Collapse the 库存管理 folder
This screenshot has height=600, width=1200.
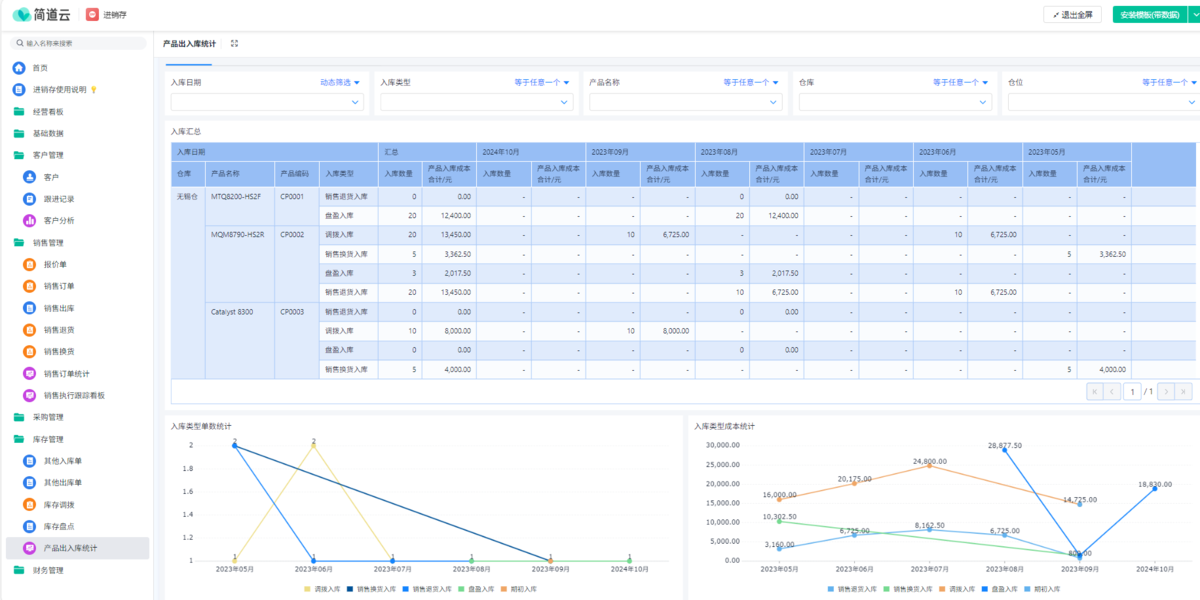point(47,439)
